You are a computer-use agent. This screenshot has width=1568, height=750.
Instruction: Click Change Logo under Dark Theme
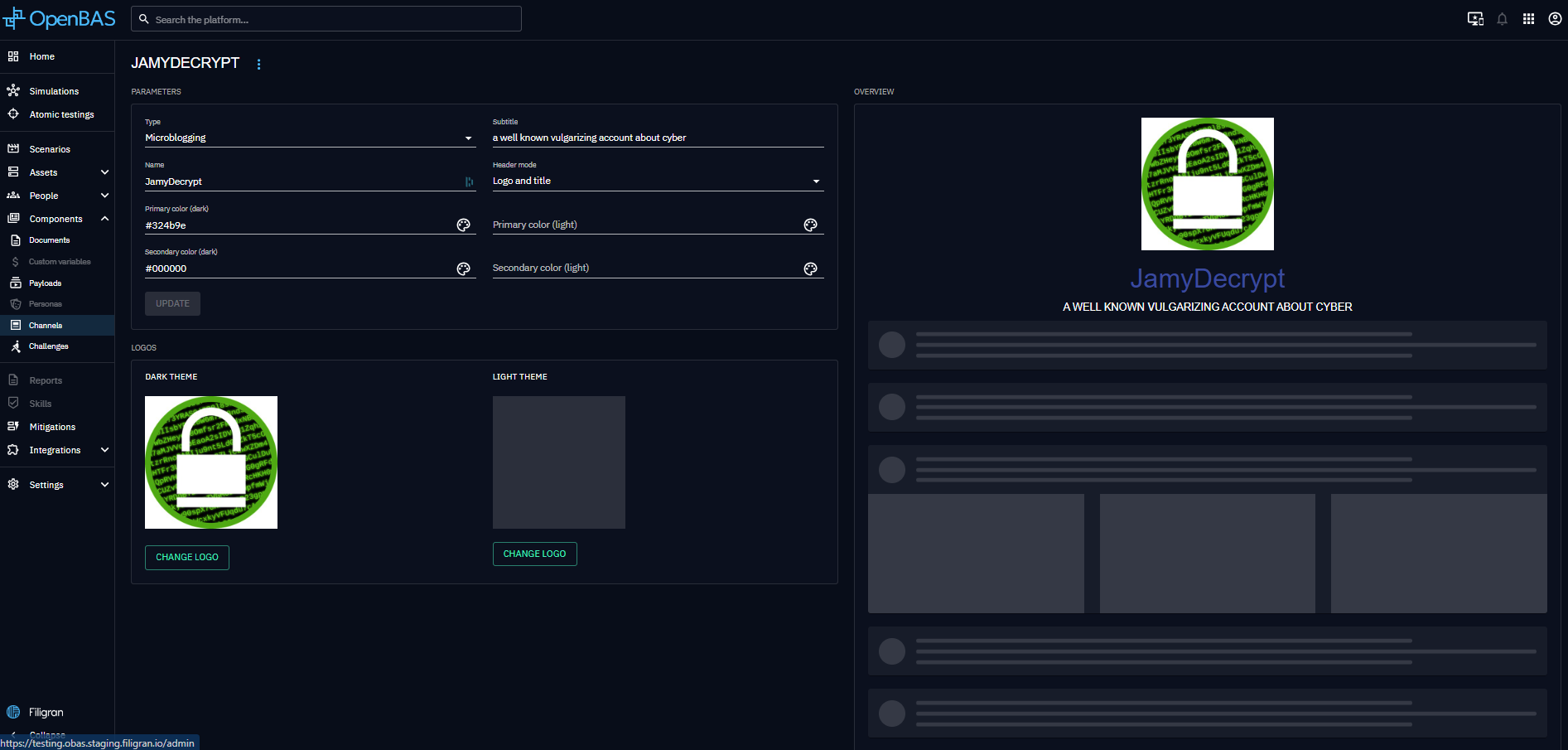[x=187, y=557]
